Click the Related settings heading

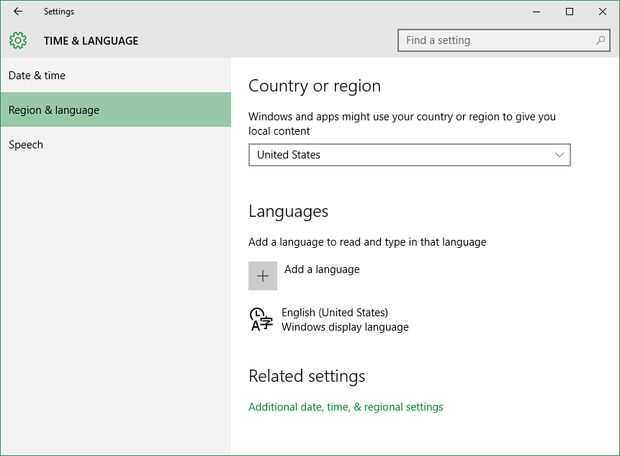click(x=307, y=376)
